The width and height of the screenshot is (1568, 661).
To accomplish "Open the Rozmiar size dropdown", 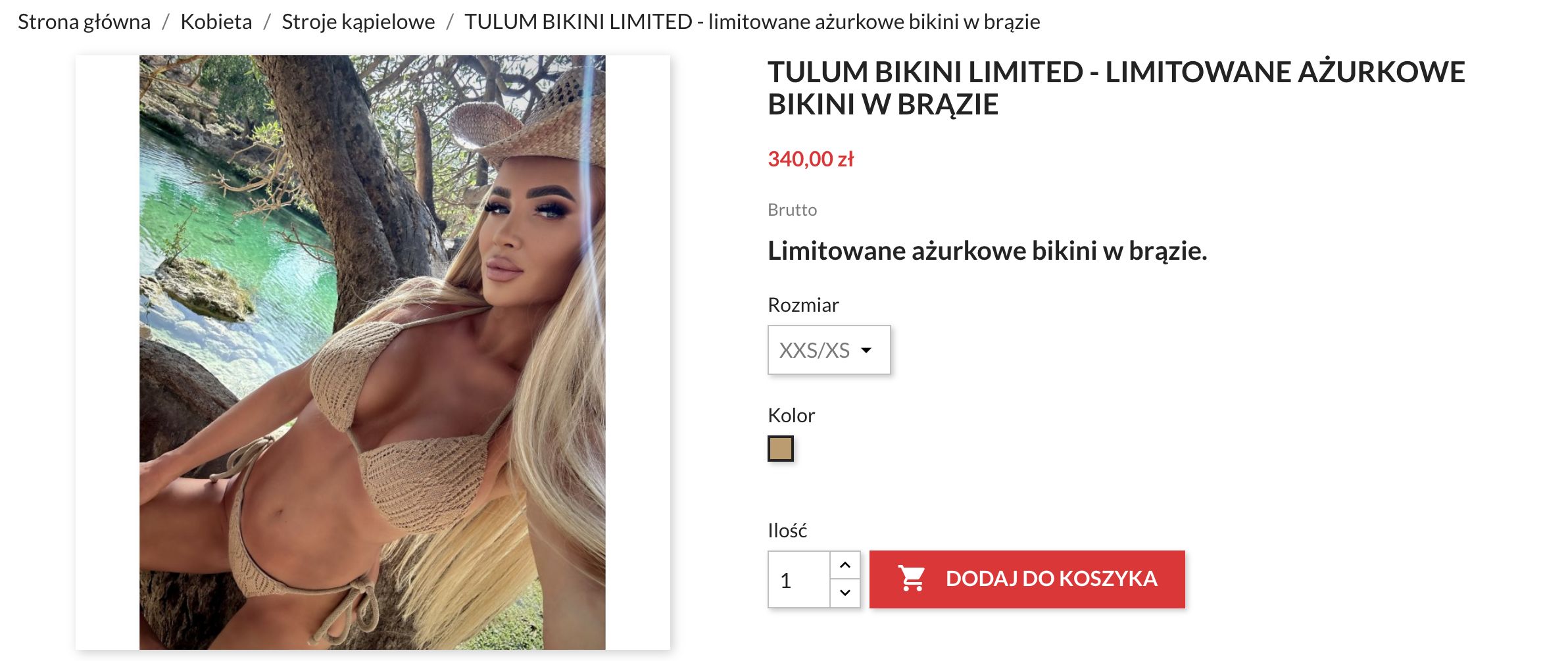I will tap(829, 350).
